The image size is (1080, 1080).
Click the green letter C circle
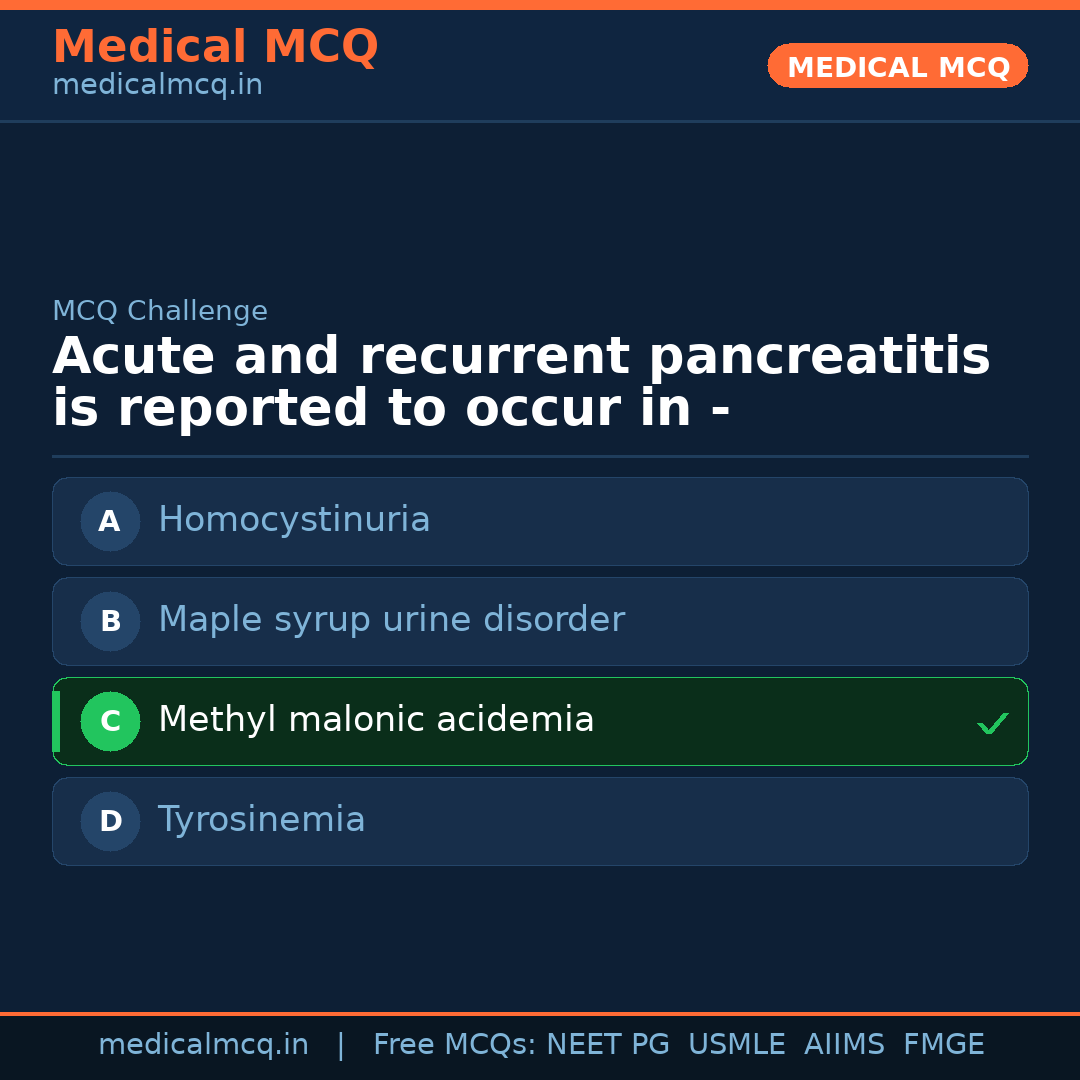110,721
